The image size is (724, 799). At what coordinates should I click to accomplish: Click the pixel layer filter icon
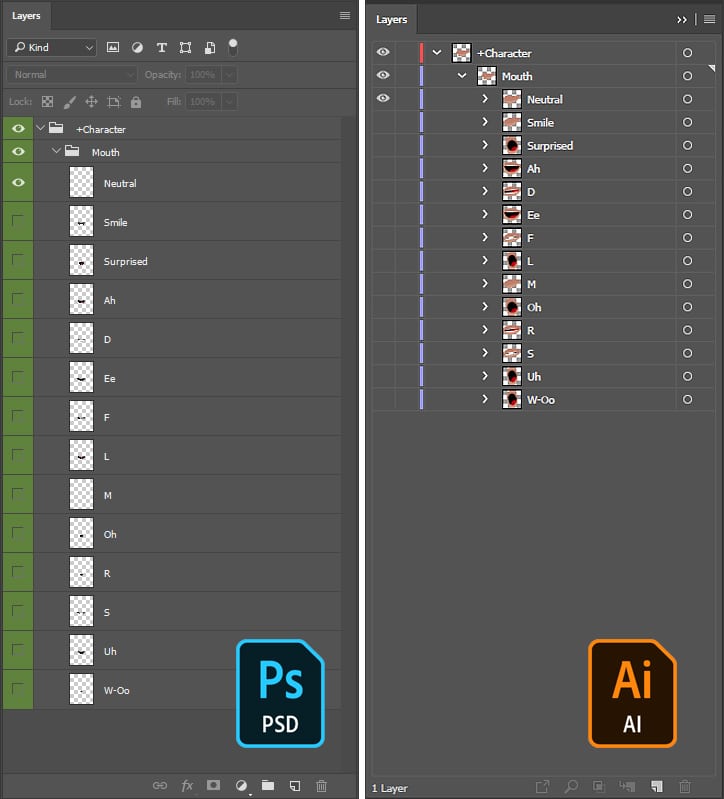[113, 47]
